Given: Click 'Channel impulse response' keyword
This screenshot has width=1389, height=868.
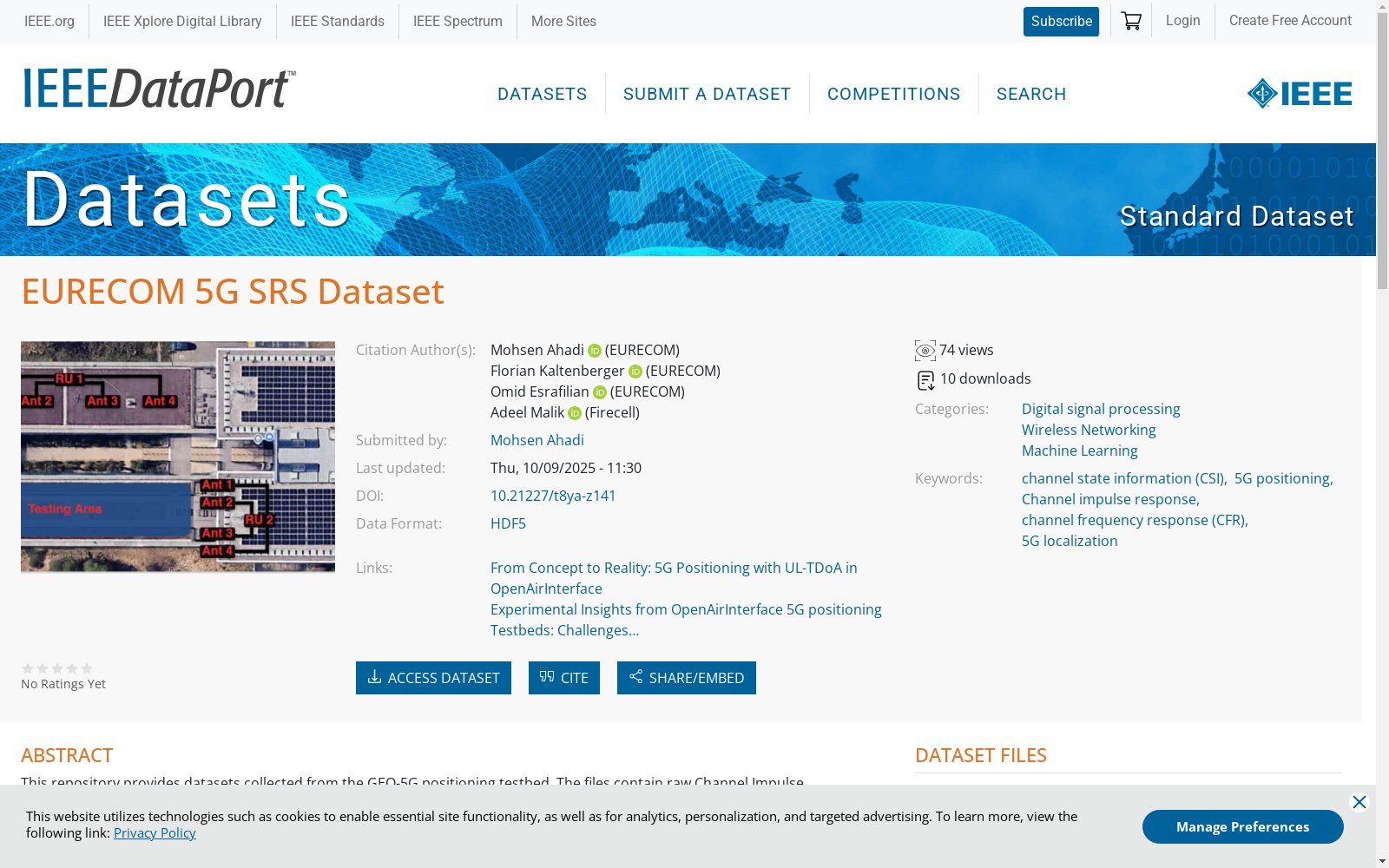Looking at the screenshot, I should [x=1109, y=500].
